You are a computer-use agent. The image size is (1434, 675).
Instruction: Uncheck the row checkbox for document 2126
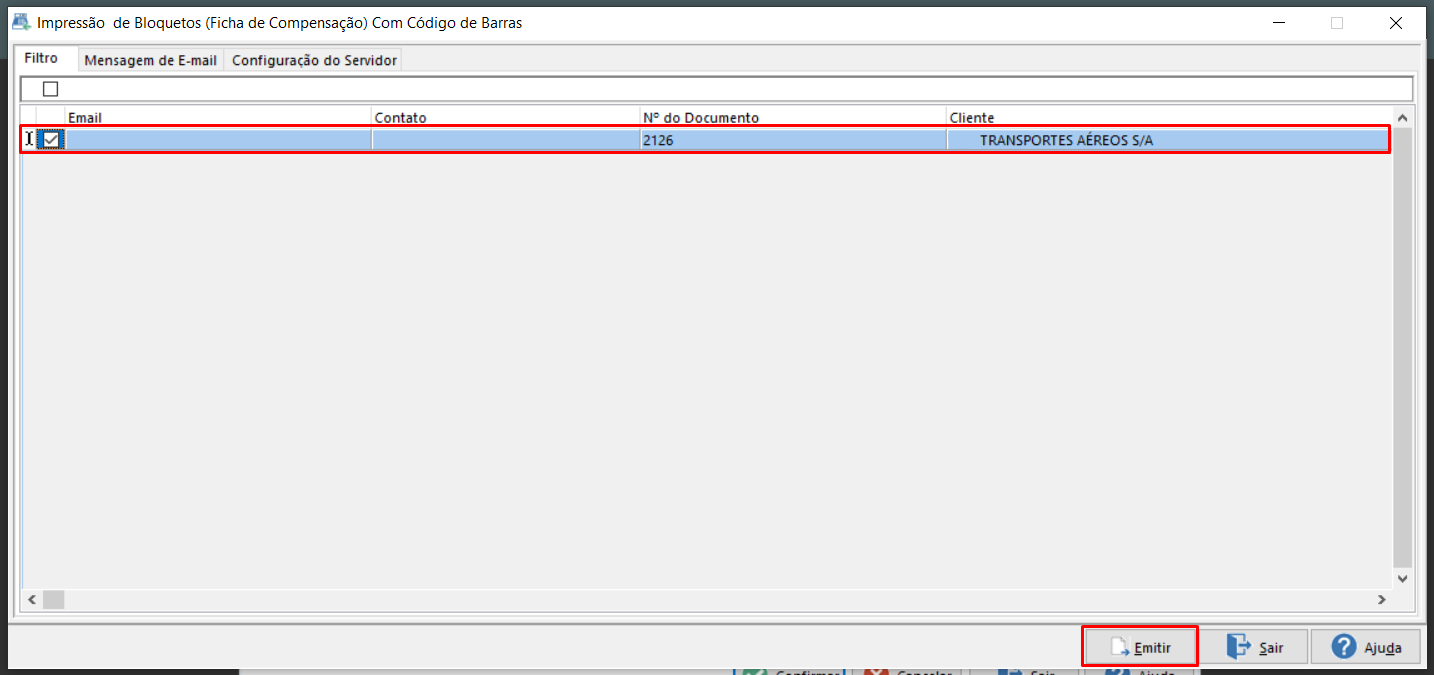point(51,140)
